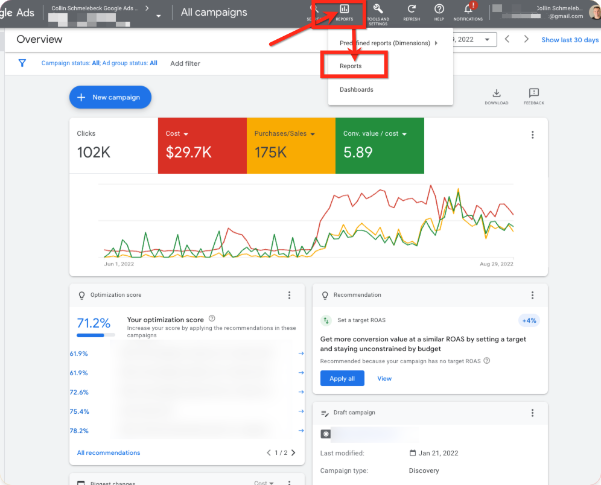The image size is (601, 485).
Task: Click the $29.7K cost value
Action: pyautogui.click(x=188, y=153)
